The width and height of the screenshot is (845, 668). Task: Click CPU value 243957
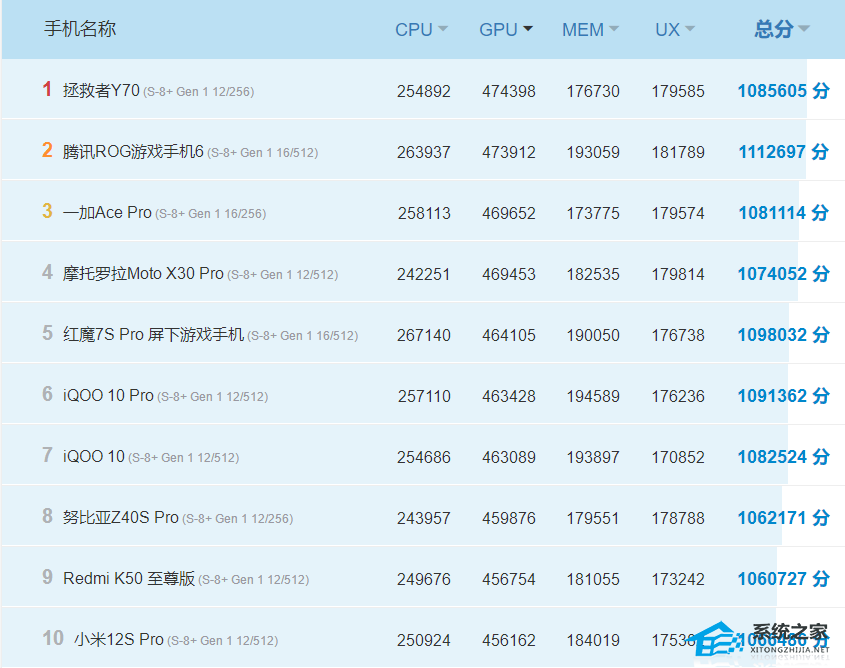click(424, 517)
